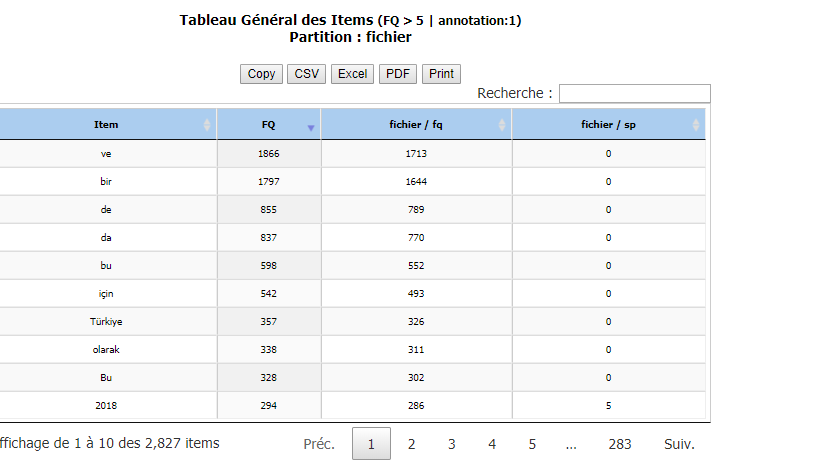Viewport: 817px width, 468px height.
Task: Click the FQ column sort arrow
Action: coord(311,126)
